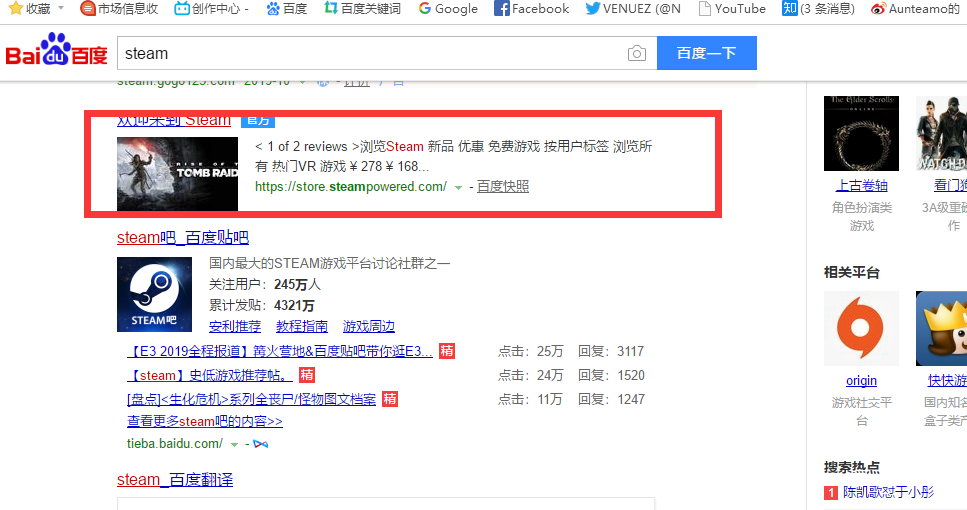Open the YouTube bookmark
The width and height of the screenshot is (967, 510).
pyautogui.click(x=732, y=9)
